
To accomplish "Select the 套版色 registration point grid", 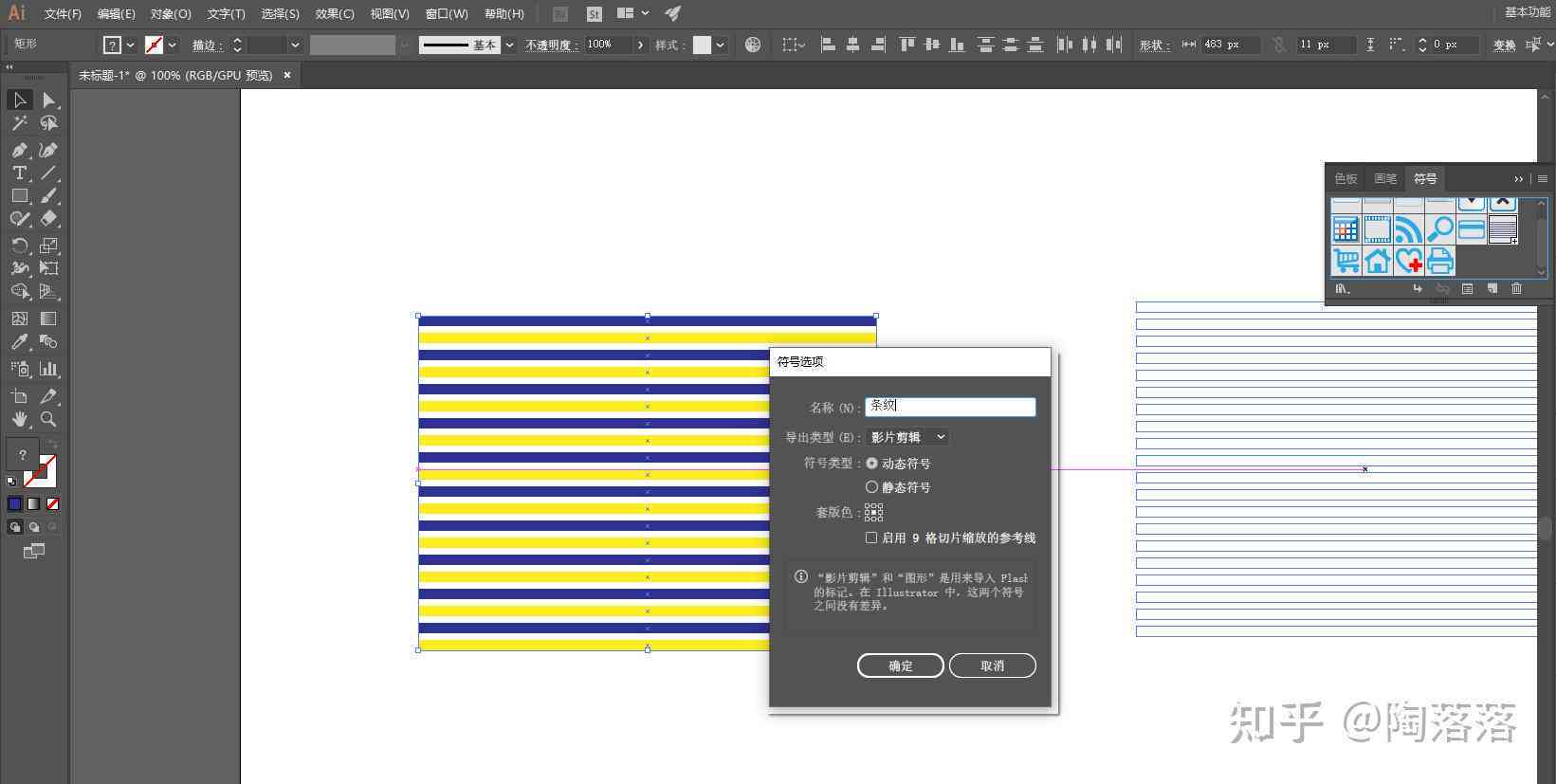I will tap(873, 512).
